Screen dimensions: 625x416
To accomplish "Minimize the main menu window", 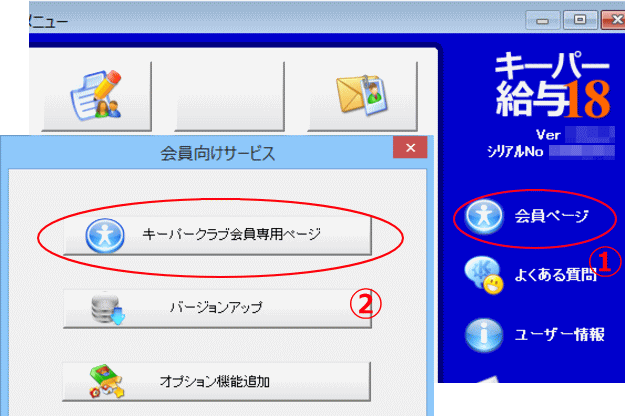I will point(542,20).
